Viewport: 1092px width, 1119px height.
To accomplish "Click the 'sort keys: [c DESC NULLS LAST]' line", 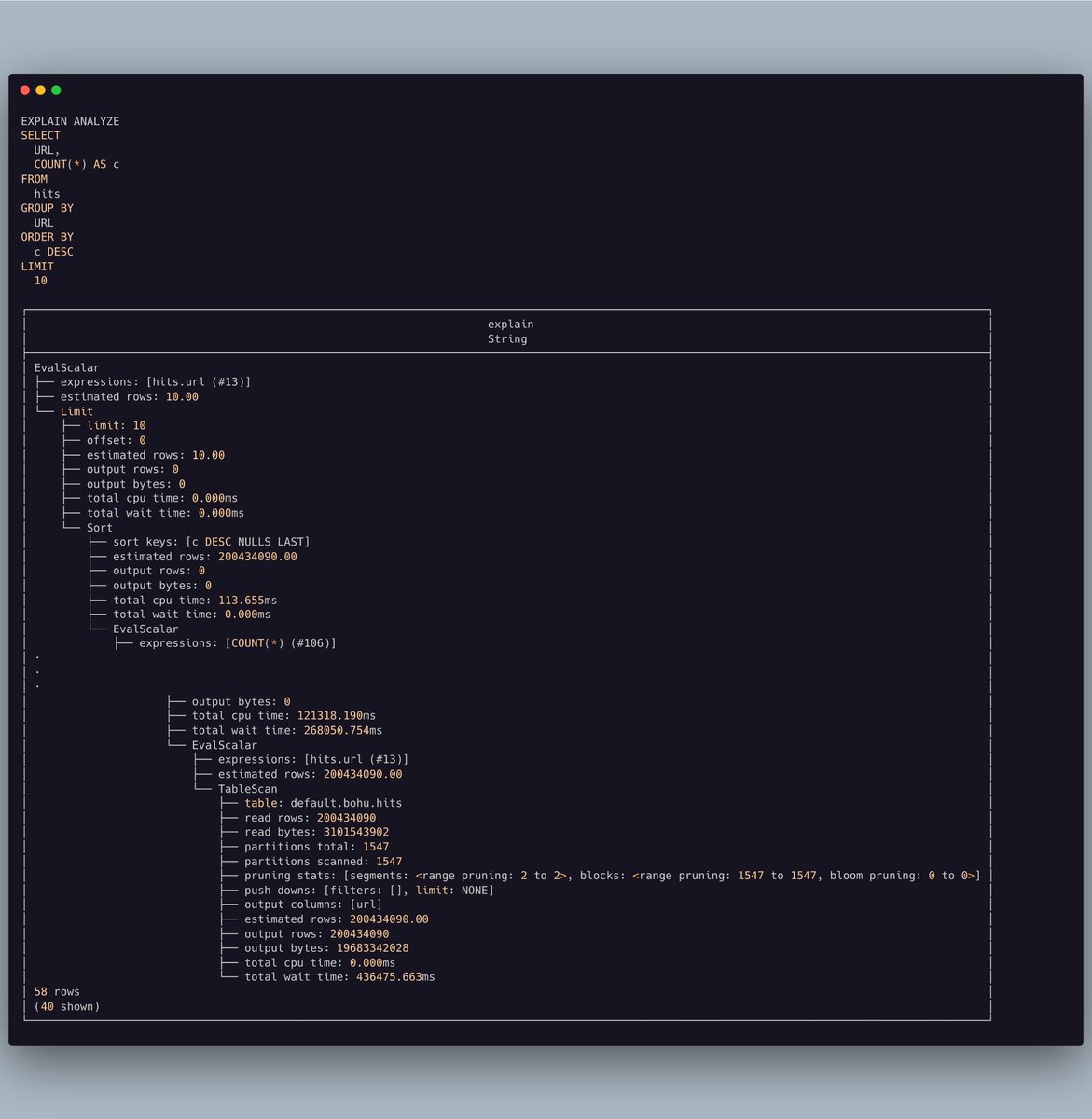I will point(212,542).
